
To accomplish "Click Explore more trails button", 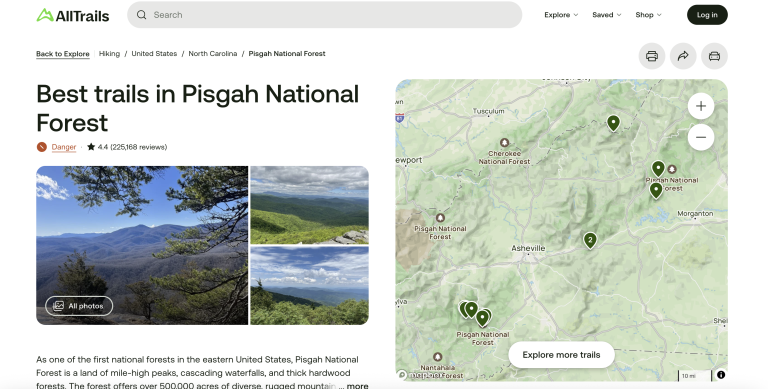I will pyautogui.click(x=561, y=355).
